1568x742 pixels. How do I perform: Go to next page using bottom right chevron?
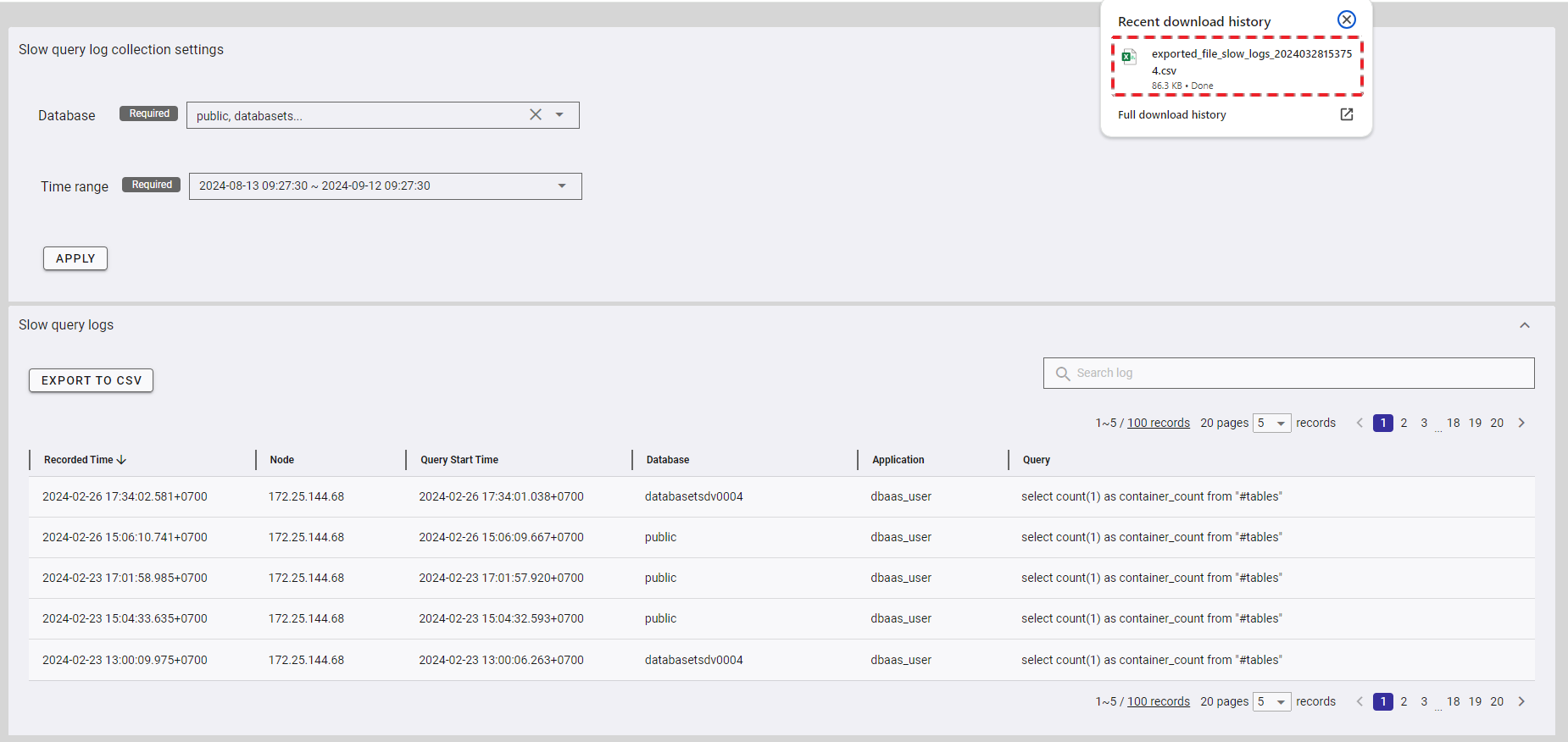[1521, 701]
